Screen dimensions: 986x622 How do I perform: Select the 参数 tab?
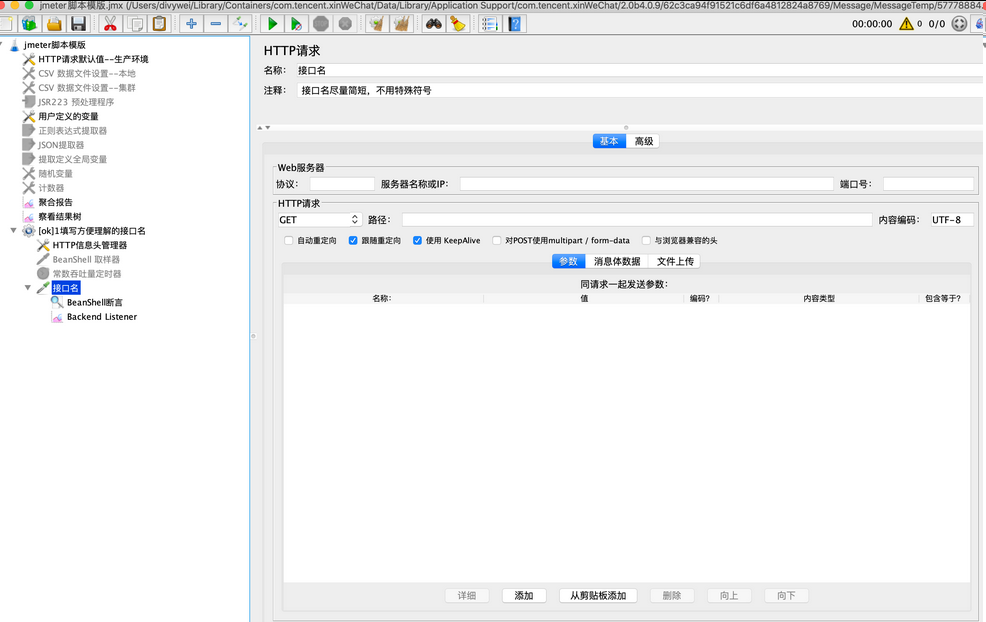(x=568, y=261)
